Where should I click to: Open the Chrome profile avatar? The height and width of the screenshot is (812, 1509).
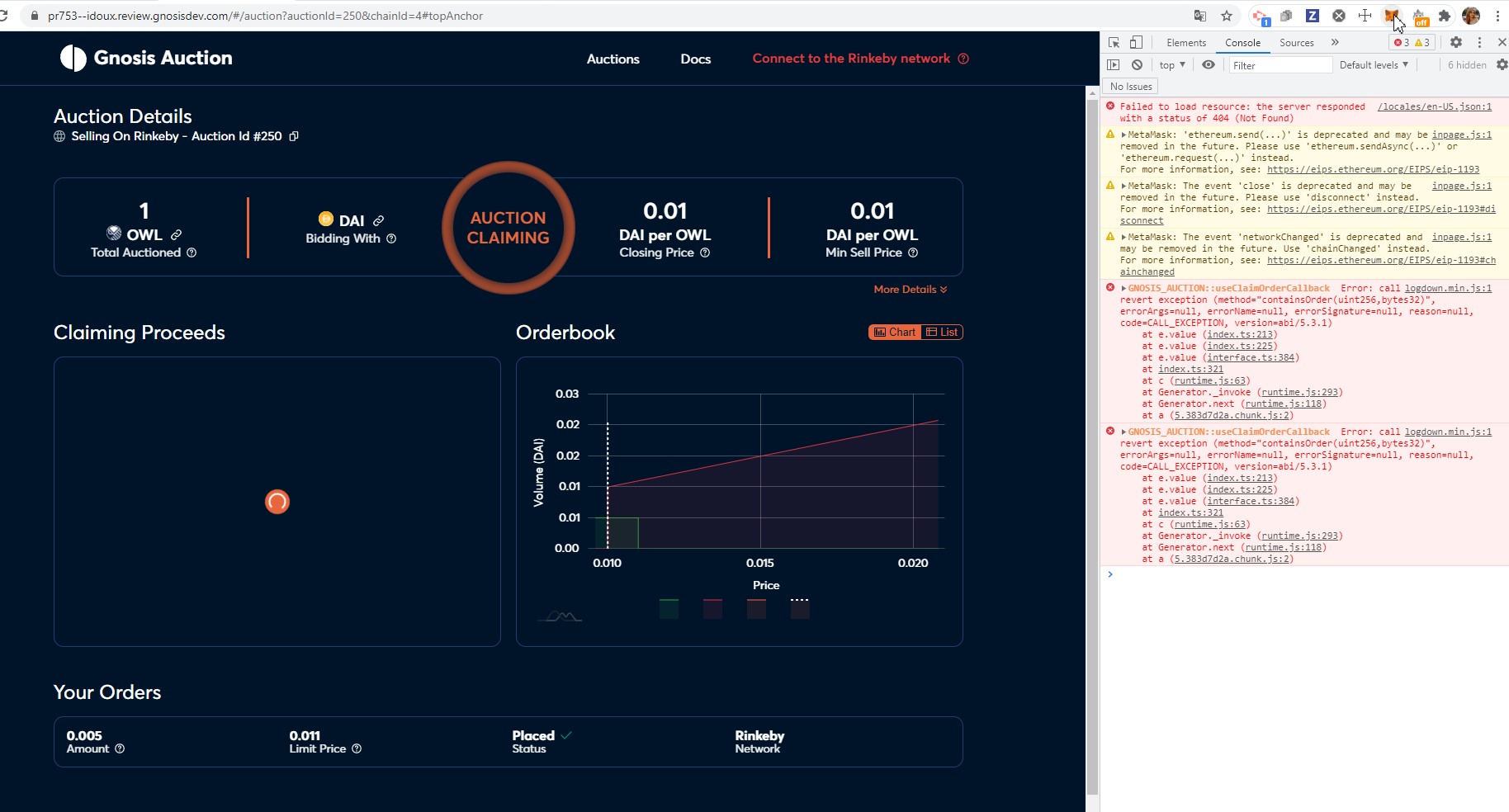point(1471,16)
